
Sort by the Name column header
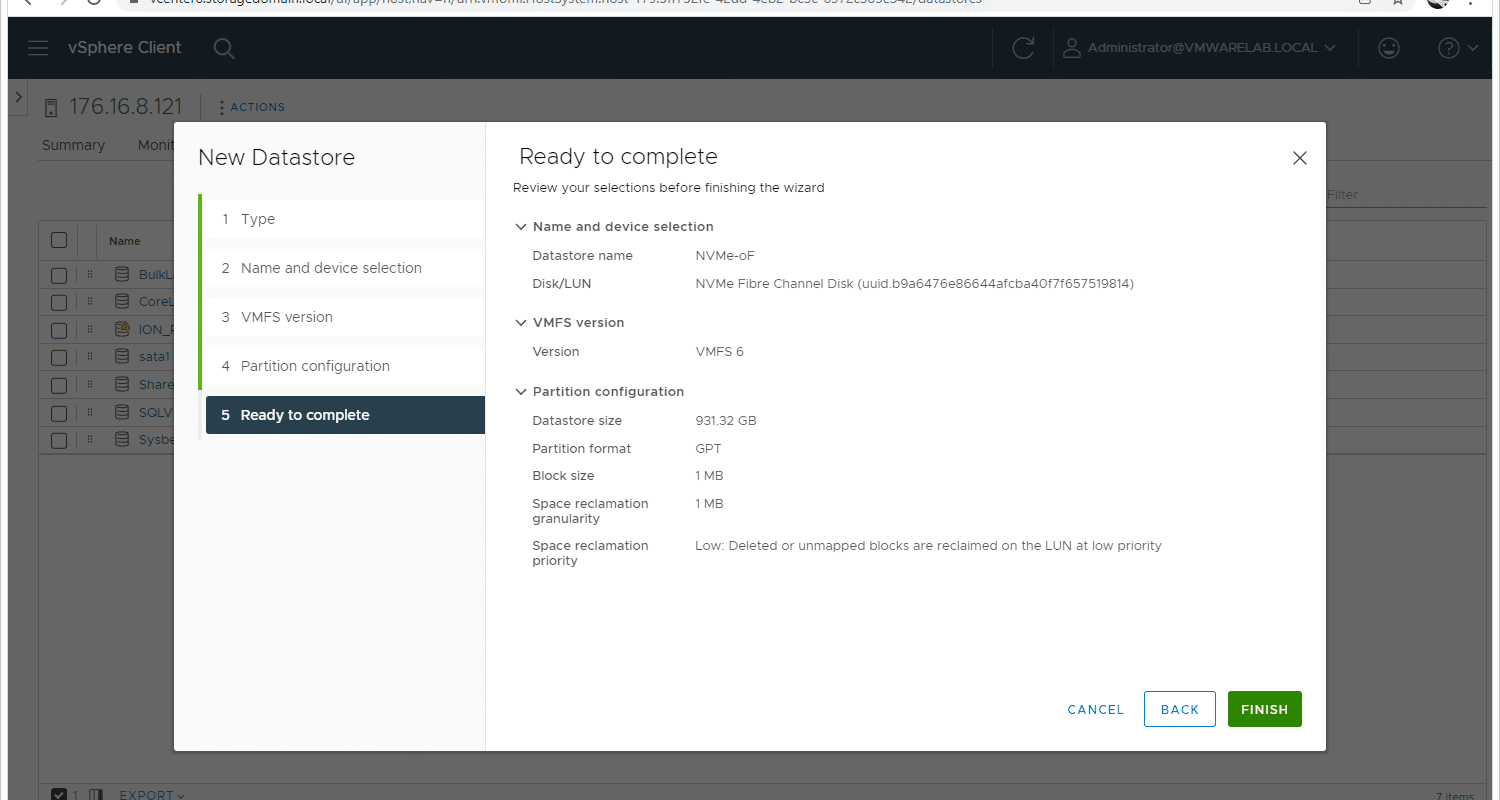point(125,241)
